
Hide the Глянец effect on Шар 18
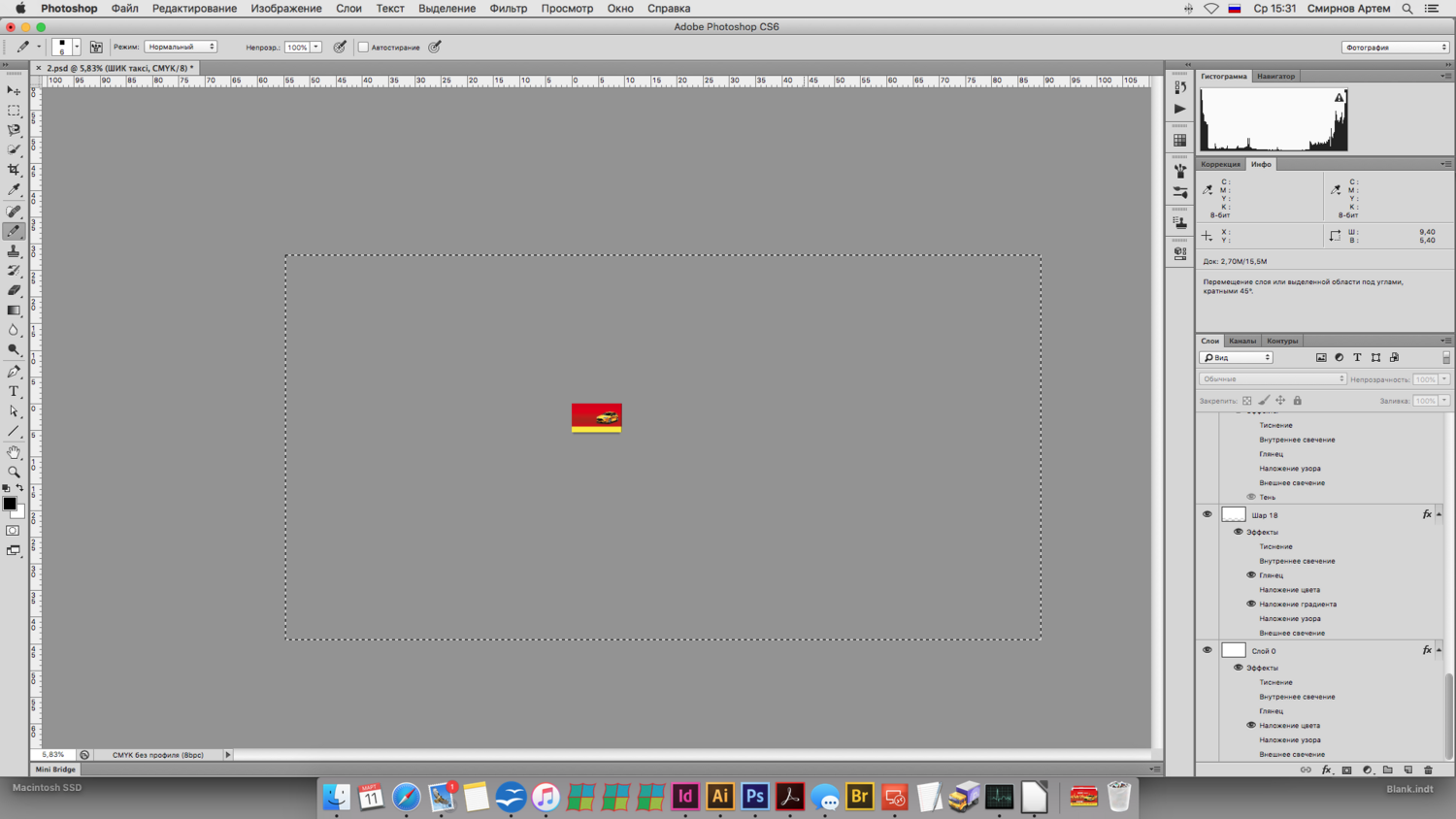pos(1251,574)
